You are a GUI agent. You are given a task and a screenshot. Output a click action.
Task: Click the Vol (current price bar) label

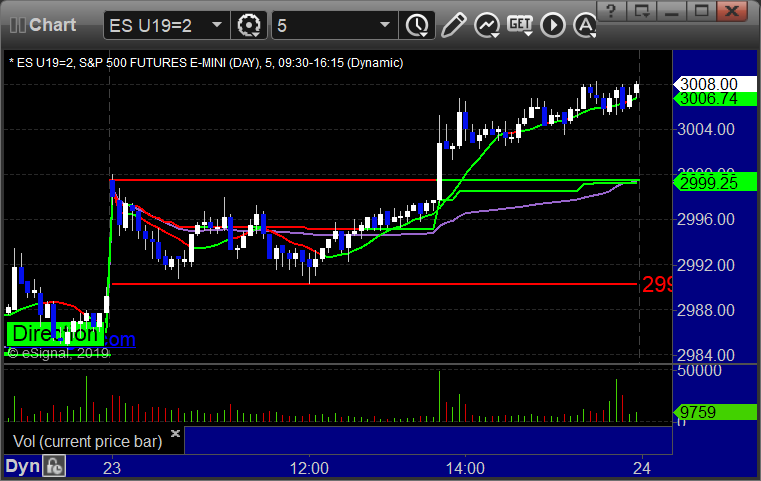87,441
